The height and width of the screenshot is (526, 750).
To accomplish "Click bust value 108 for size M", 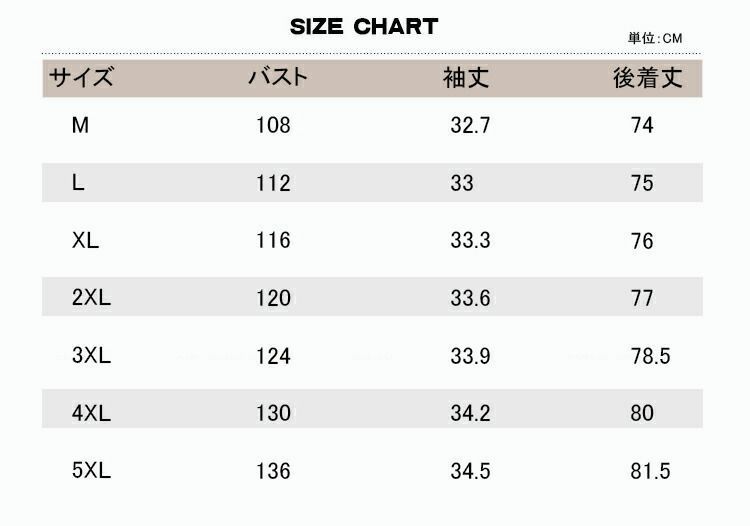I will point(273,125).
